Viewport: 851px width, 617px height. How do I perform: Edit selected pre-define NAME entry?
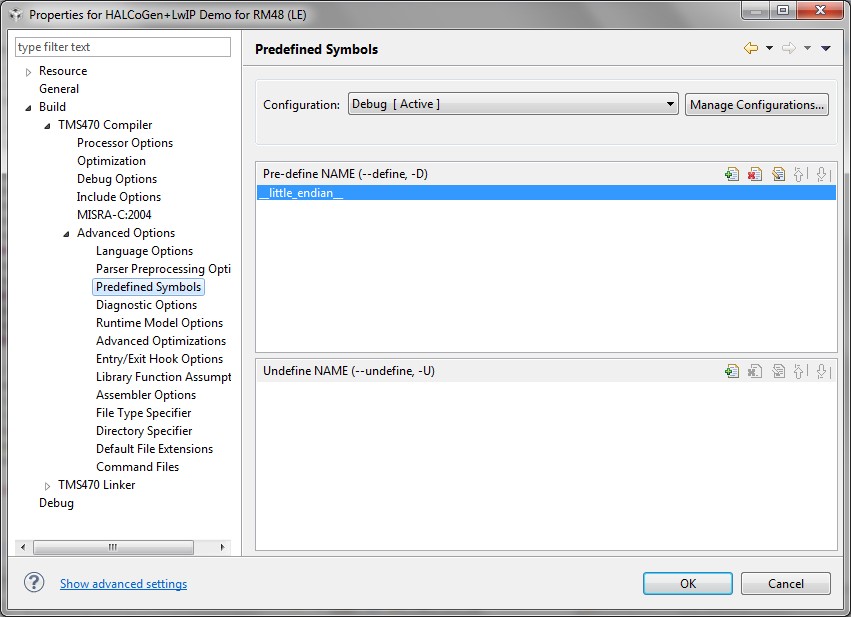coord(778,174)
